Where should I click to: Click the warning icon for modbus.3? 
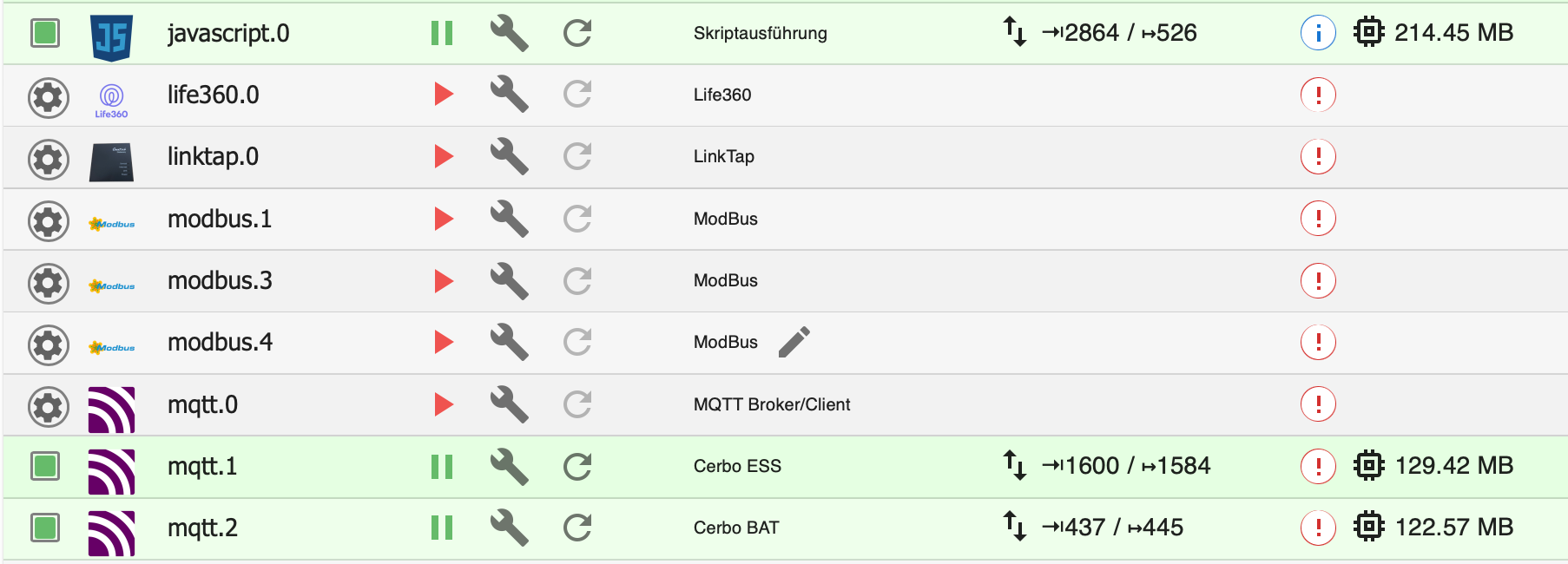click(1318, 280)
